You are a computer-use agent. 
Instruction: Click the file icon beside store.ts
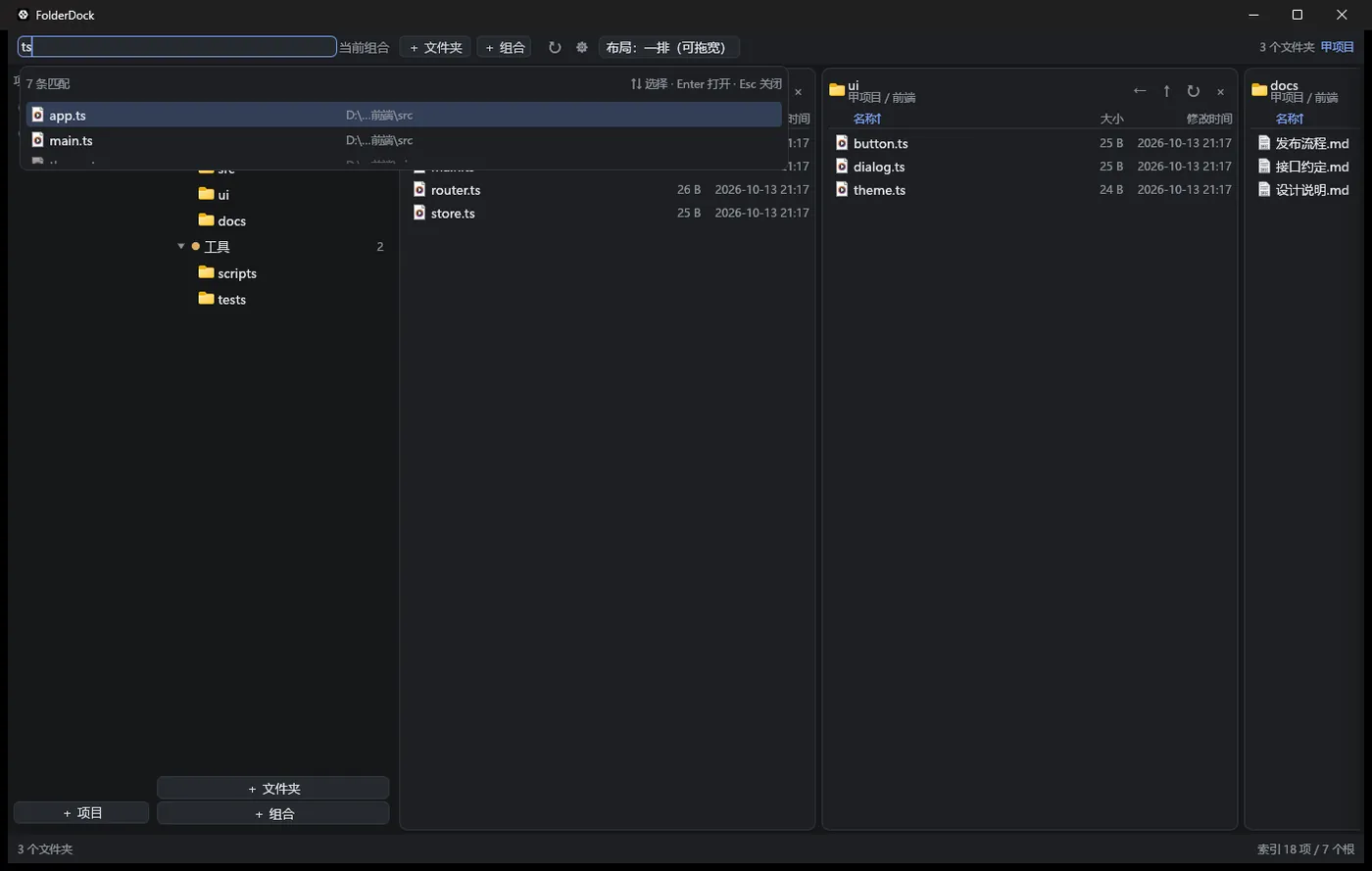coord(419,213)
